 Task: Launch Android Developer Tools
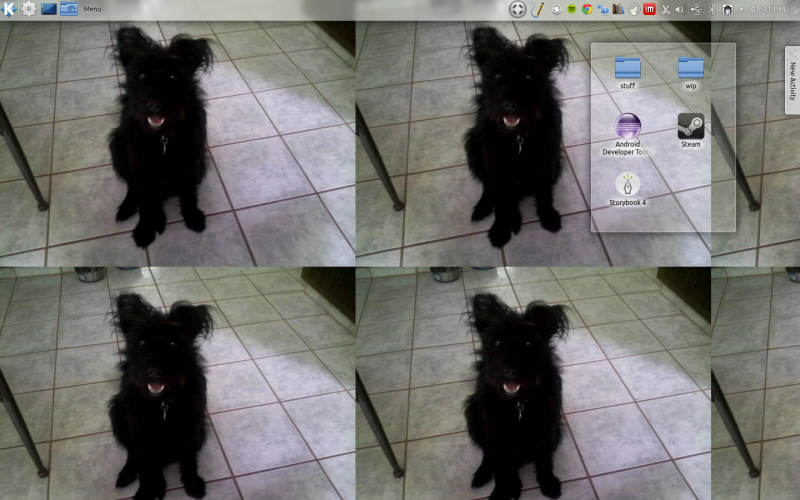tap(627, 134)
